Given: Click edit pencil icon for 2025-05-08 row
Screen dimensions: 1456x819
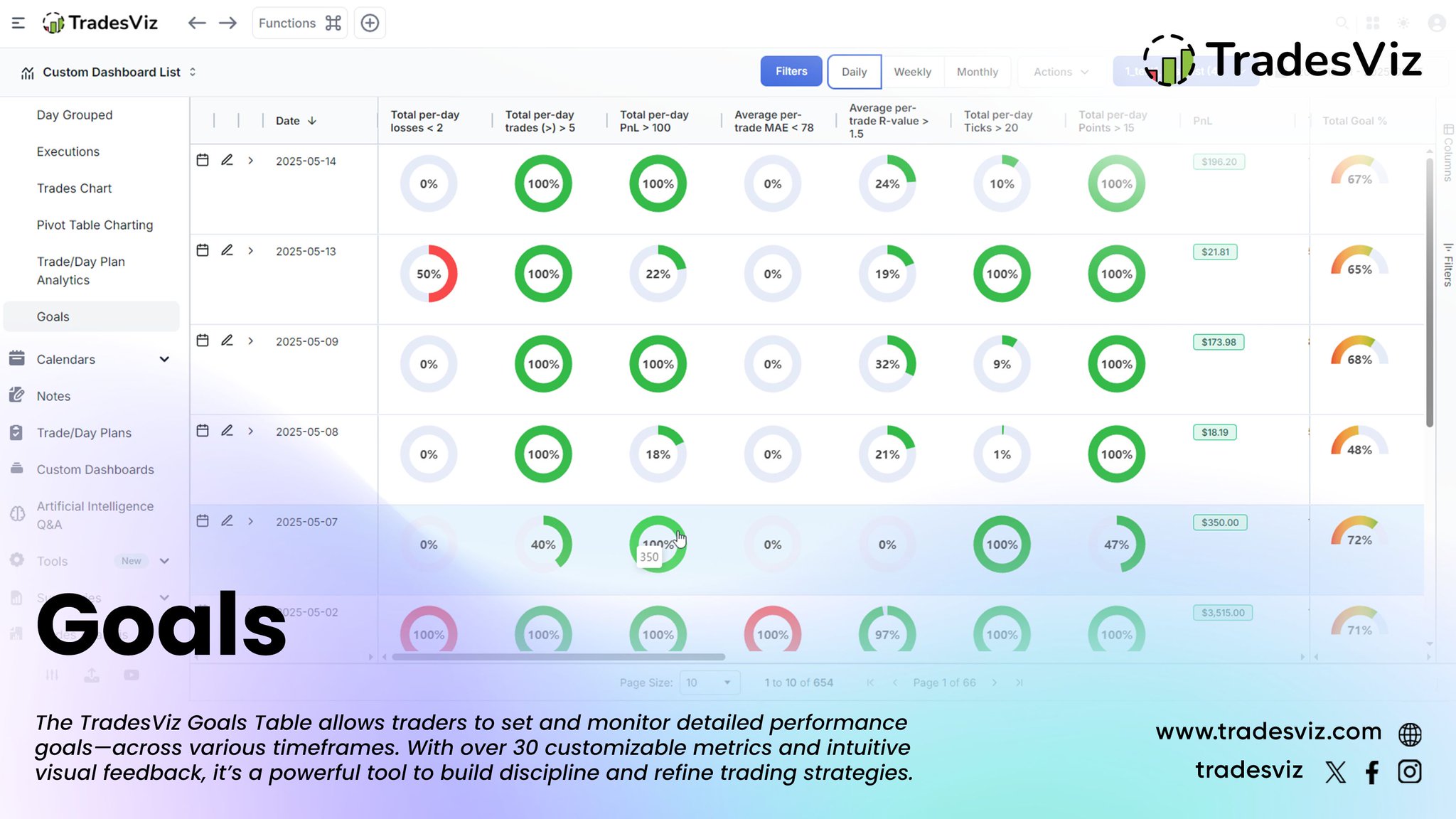Looking at the screenshot, I should tap(227, 431).
